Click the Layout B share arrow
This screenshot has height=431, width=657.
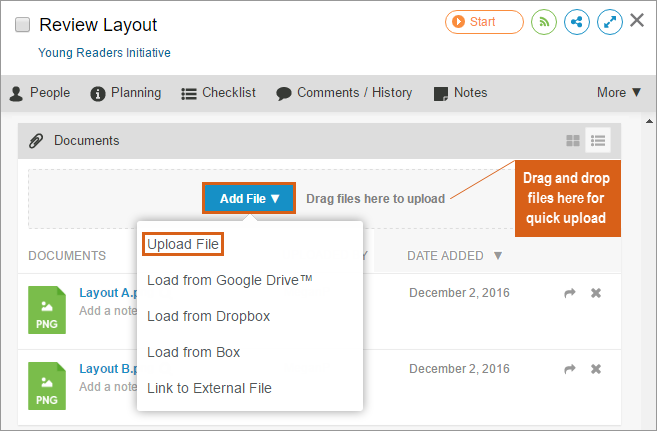(x=570, y=369)
